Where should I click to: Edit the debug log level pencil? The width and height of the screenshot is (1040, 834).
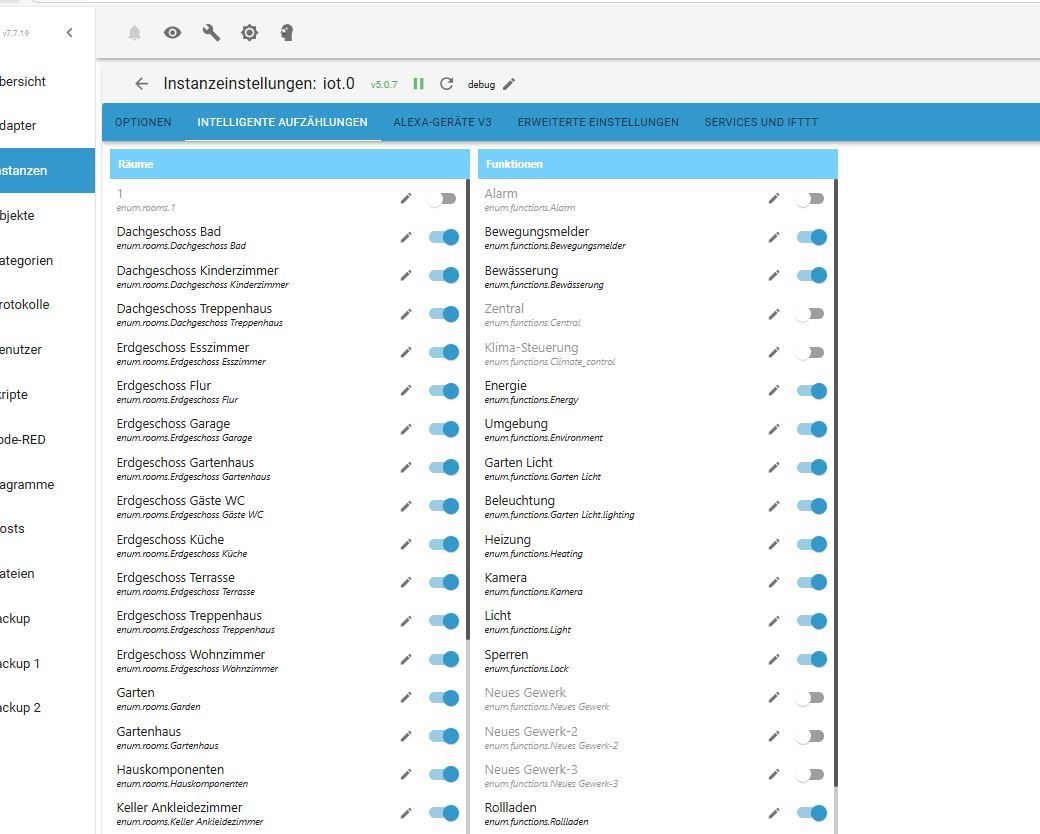point(509,84)
